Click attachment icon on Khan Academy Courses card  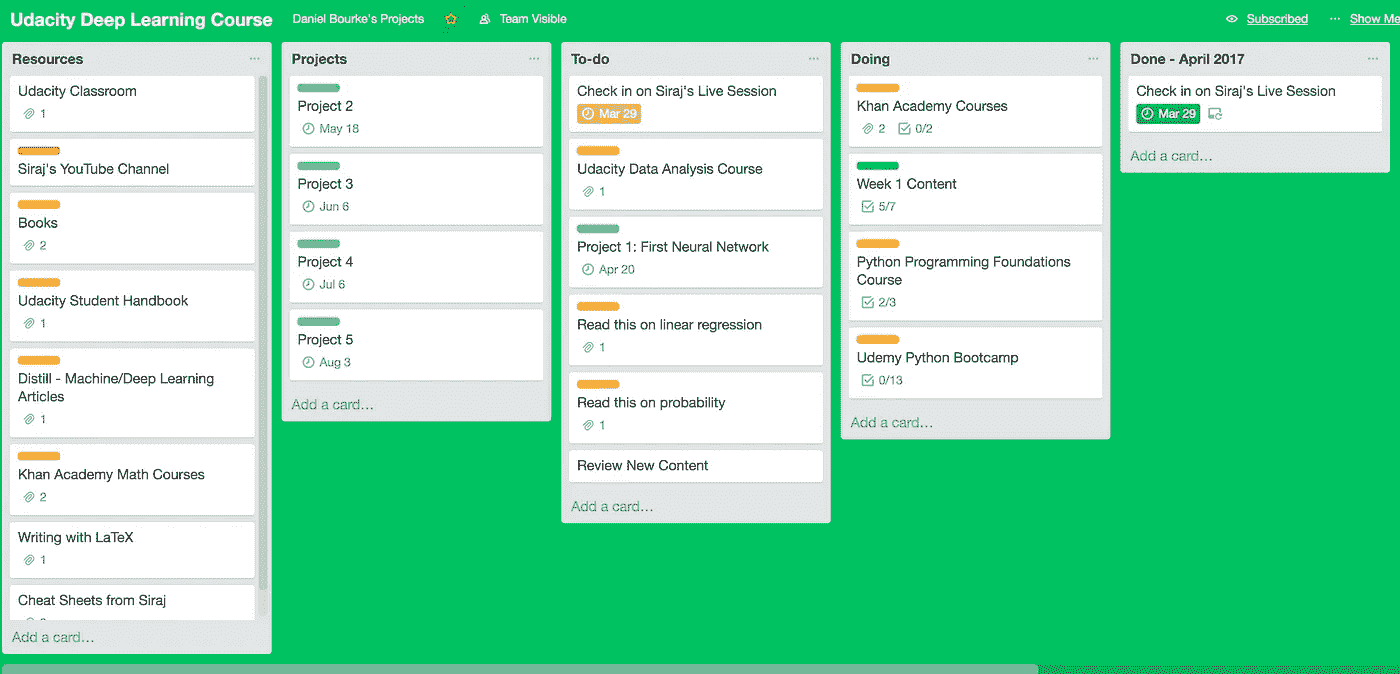pos(868,129)
